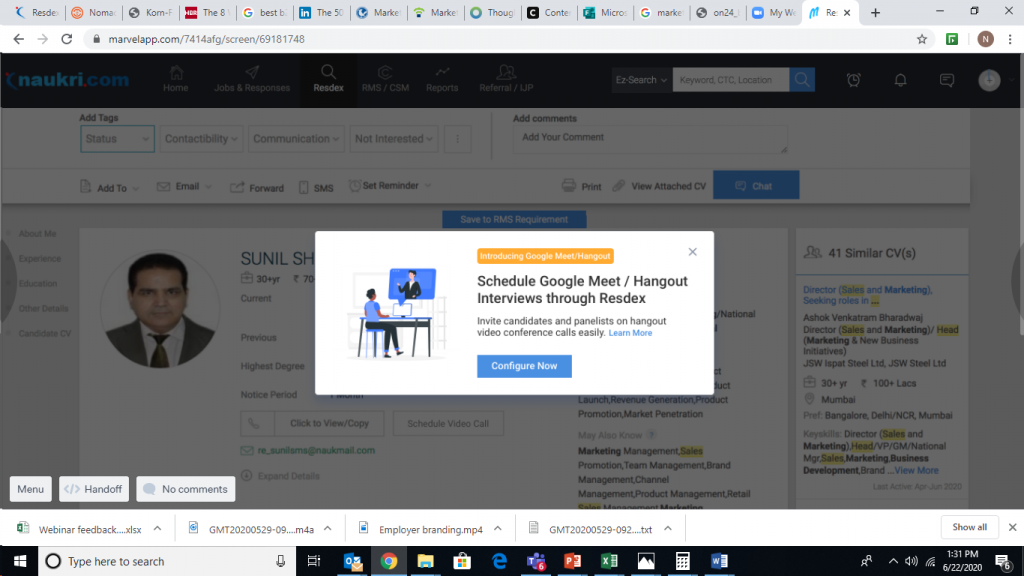Image resolution: width=1024 pixels, height=576 pixels.
Task: Click the Click to View/Copy button
Action: click(329, 423)
